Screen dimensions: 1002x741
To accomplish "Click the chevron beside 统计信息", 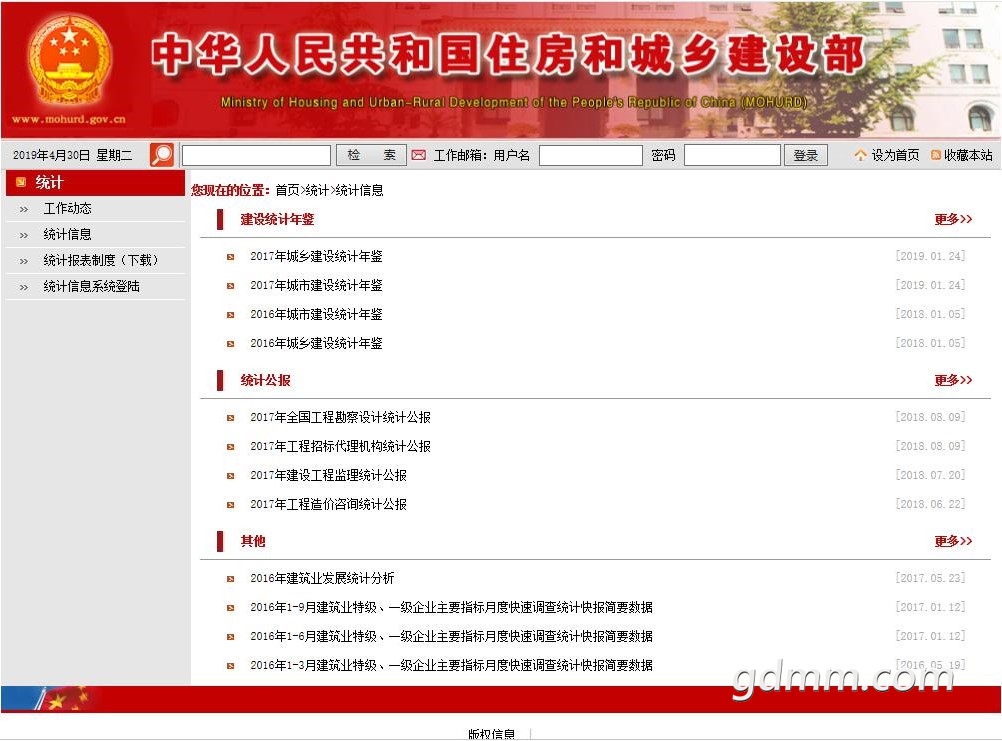I will pos(24,236).
